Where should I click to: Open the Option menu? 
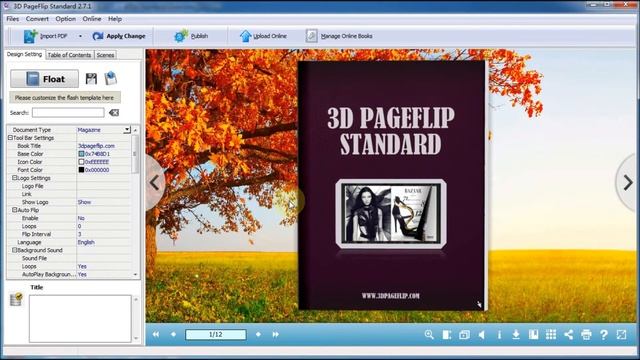[66, 19]
